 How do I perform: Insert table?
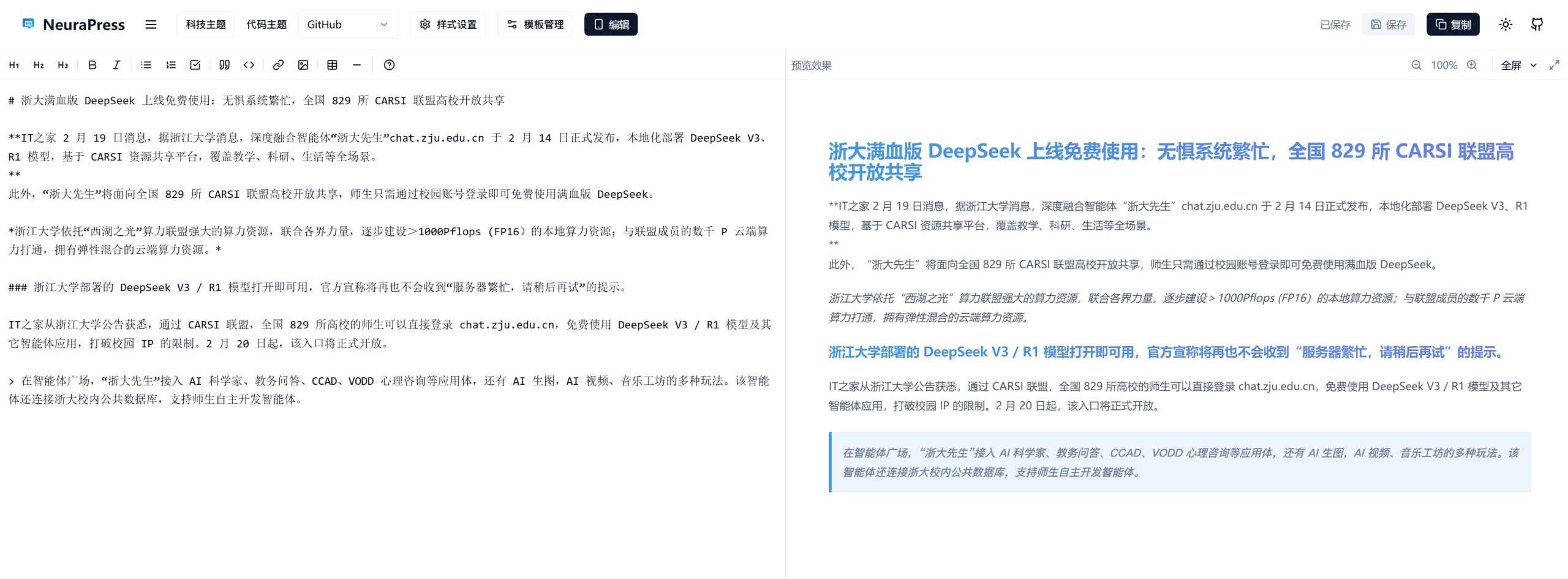click(x=332, y=65)
